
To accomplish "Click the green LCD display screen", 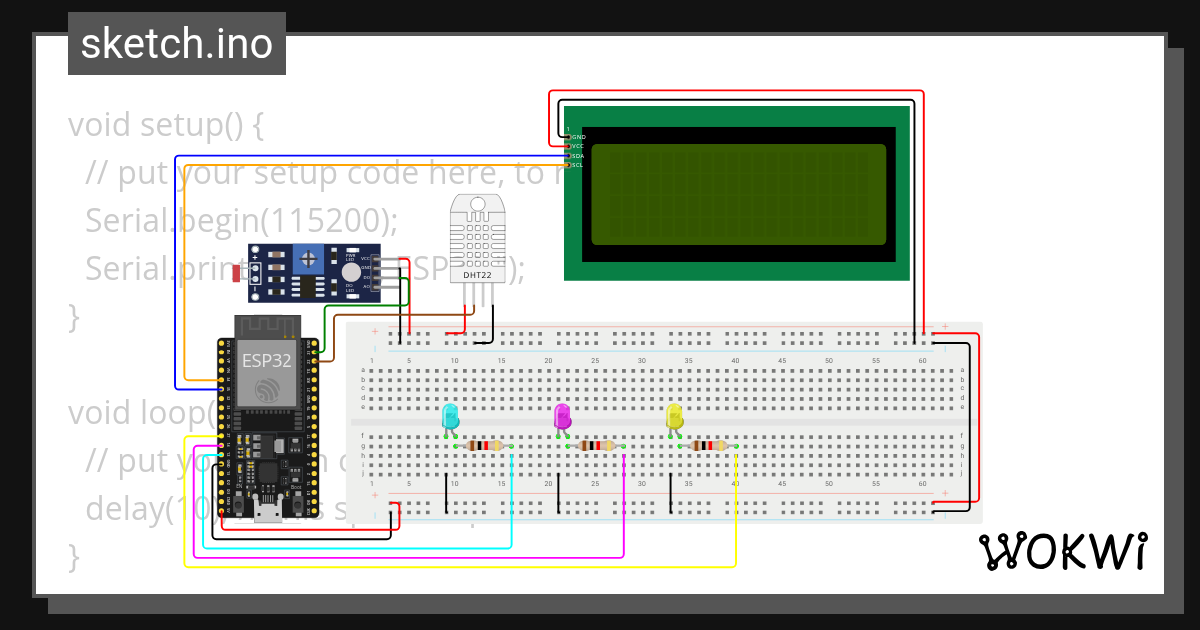I will pyautogui.click(x=738, y=195).
